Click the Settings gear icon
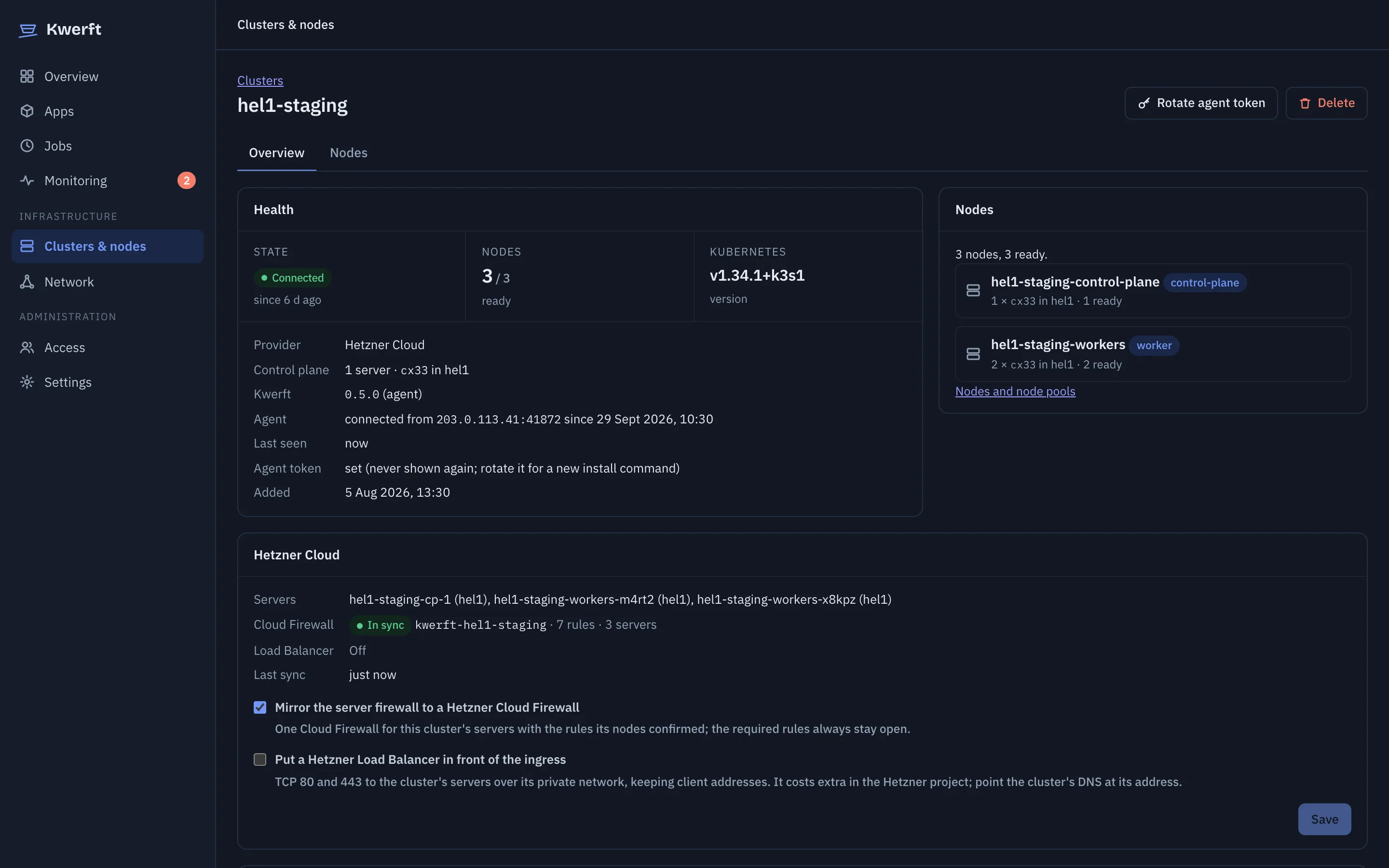 (x=27, y=382)
